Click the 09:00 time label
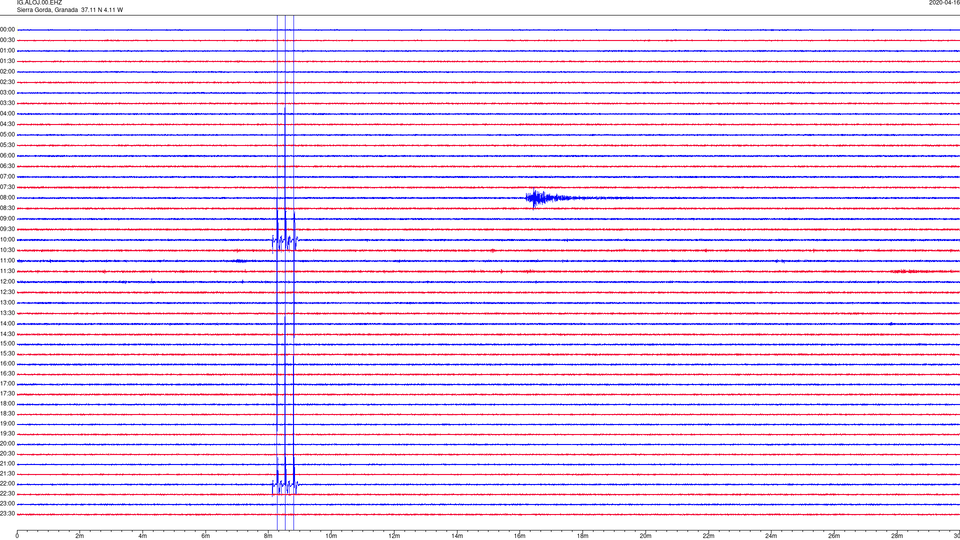Screen dimensions: 960x540 click(7, 219)
